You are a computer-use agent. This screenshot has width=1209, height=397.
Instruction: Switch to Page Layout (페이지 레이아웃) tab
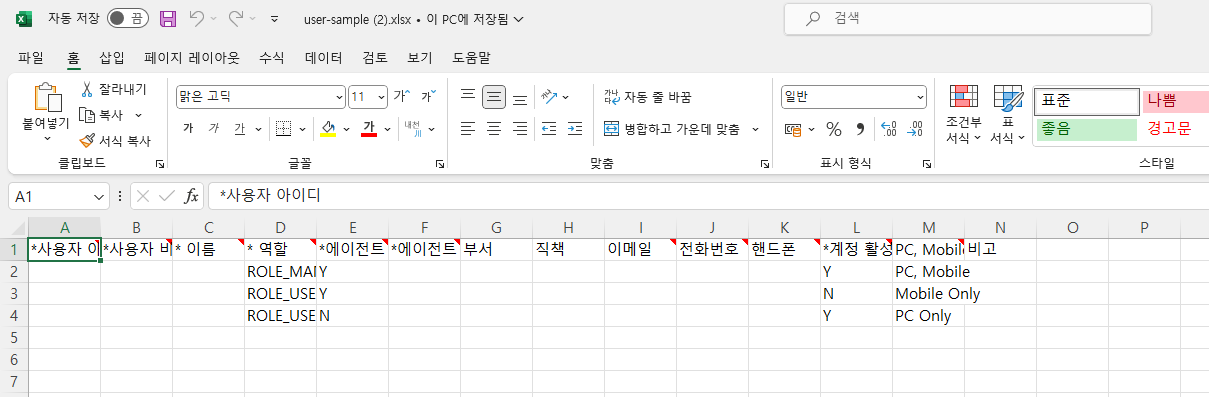[192, 58]
